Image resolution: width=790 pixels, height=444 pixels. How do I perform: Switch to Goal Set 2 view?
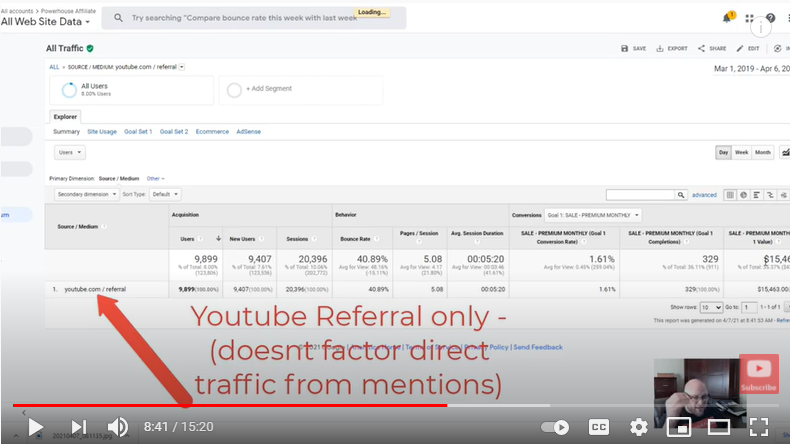(174, 132)
